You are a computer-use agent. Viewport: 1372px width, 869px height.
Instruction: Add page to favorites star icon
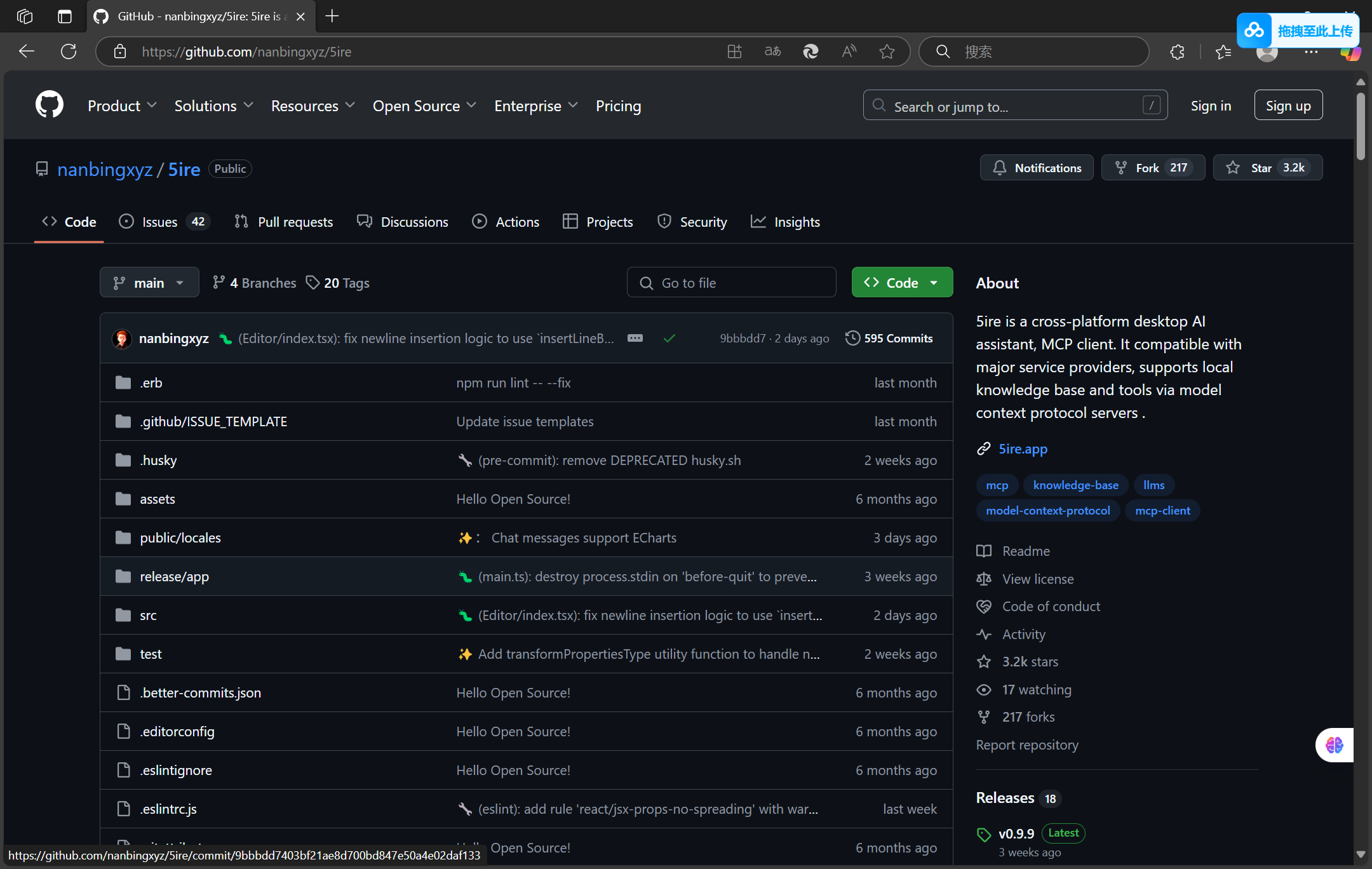coord(887,51)
